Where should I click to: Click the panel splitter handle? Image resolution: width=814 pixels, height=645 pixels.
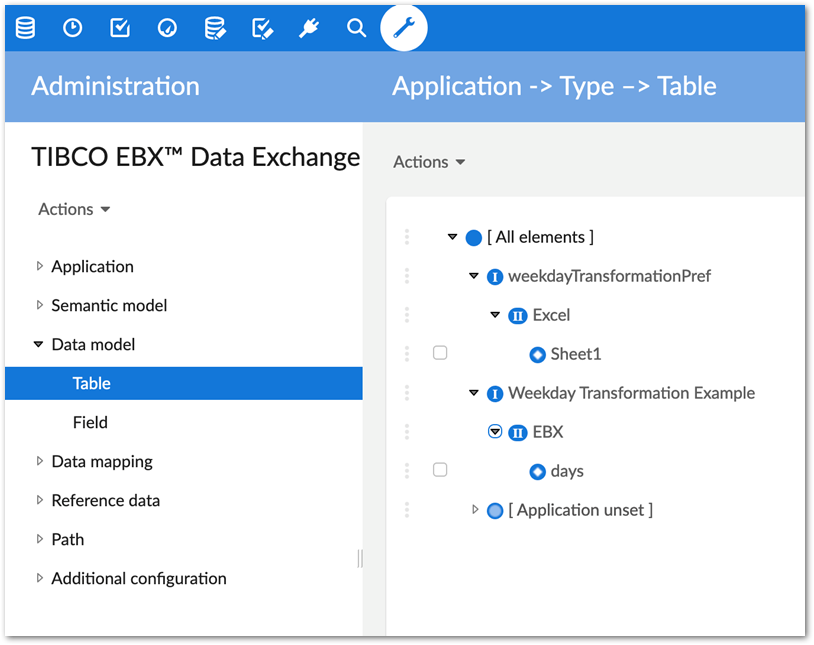pyautogui.click(x=360, y=559)
